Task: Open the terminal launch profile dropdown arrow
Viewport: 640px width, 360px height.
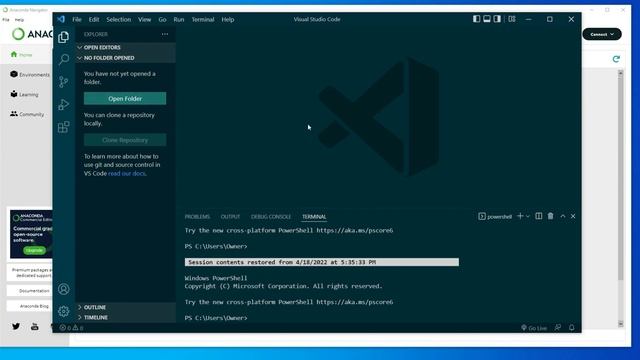Action: [x=527, y=216]
